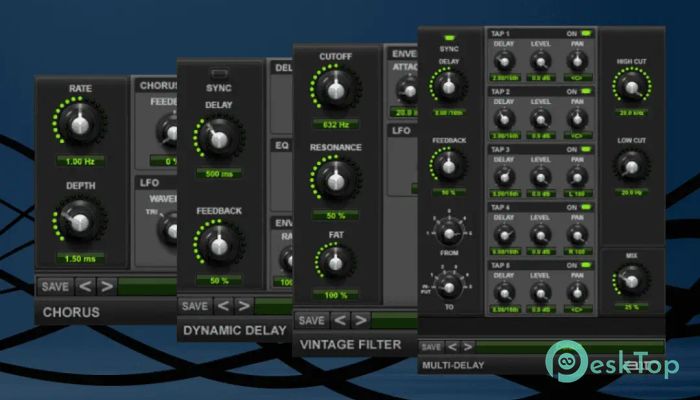Click the Dynamic Delay Feedback knob
700x400 pixels.
click(219, 242)
